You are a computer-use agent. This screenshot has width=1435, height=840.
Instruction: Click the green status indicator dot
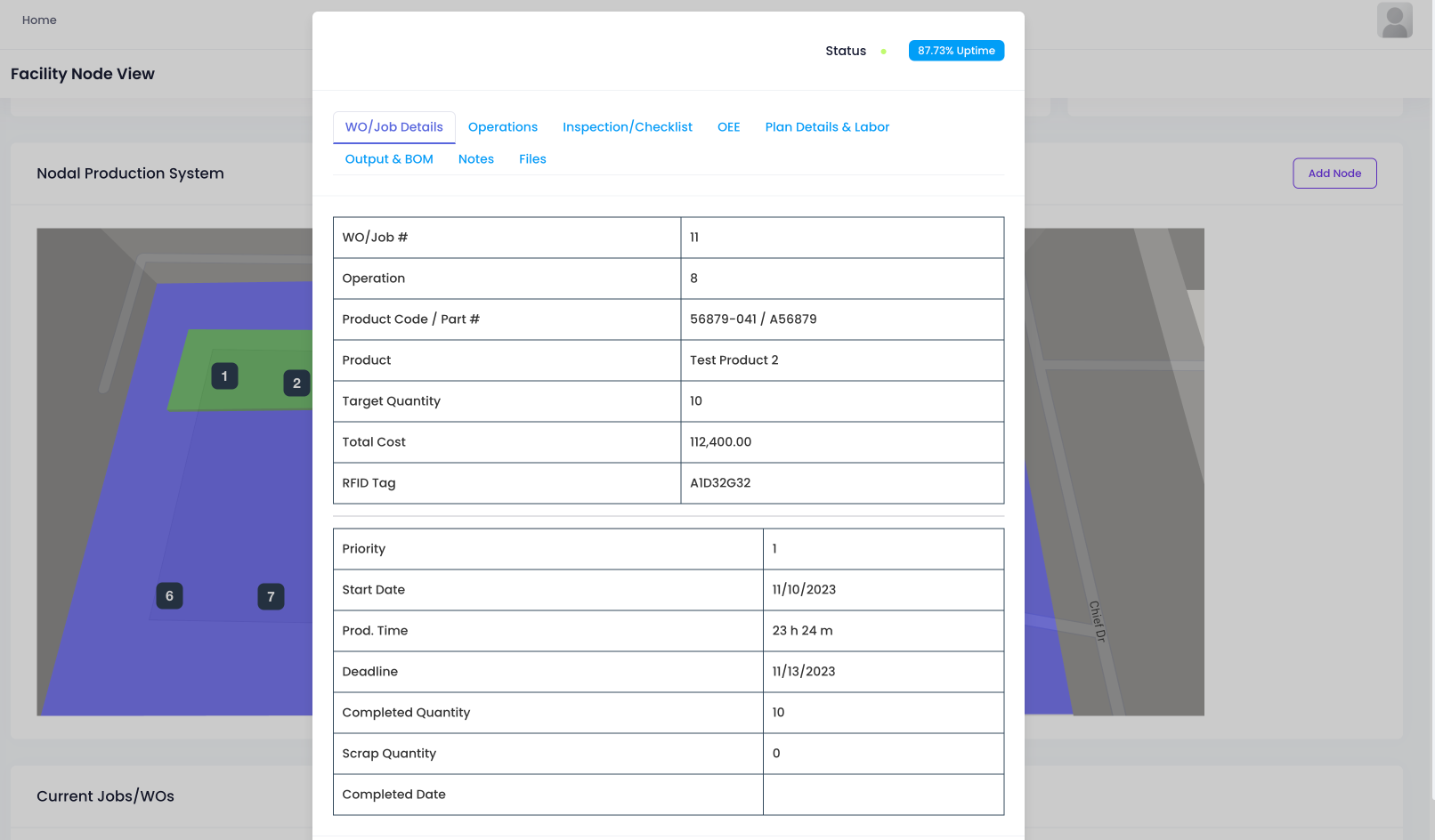883,52
